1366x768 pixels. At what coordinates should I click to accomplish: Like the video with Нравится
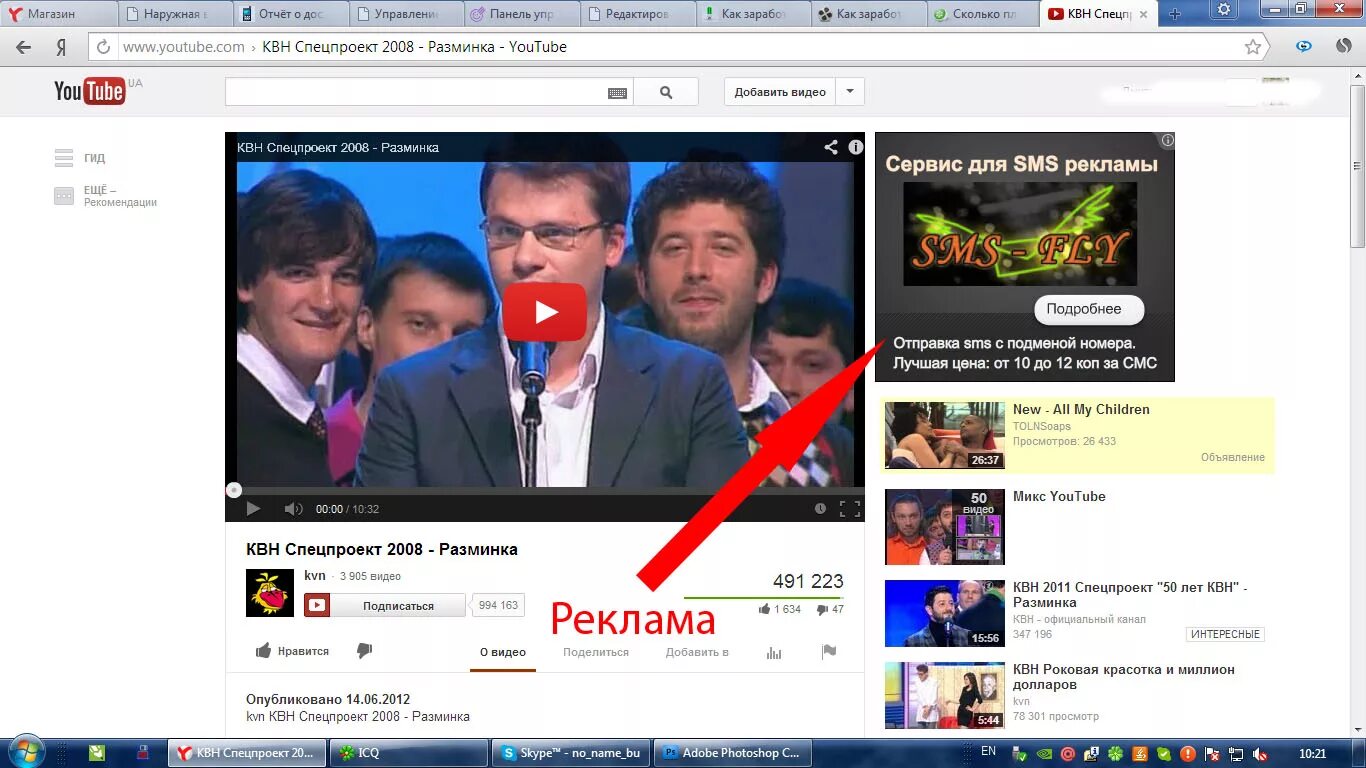[292, 651]
